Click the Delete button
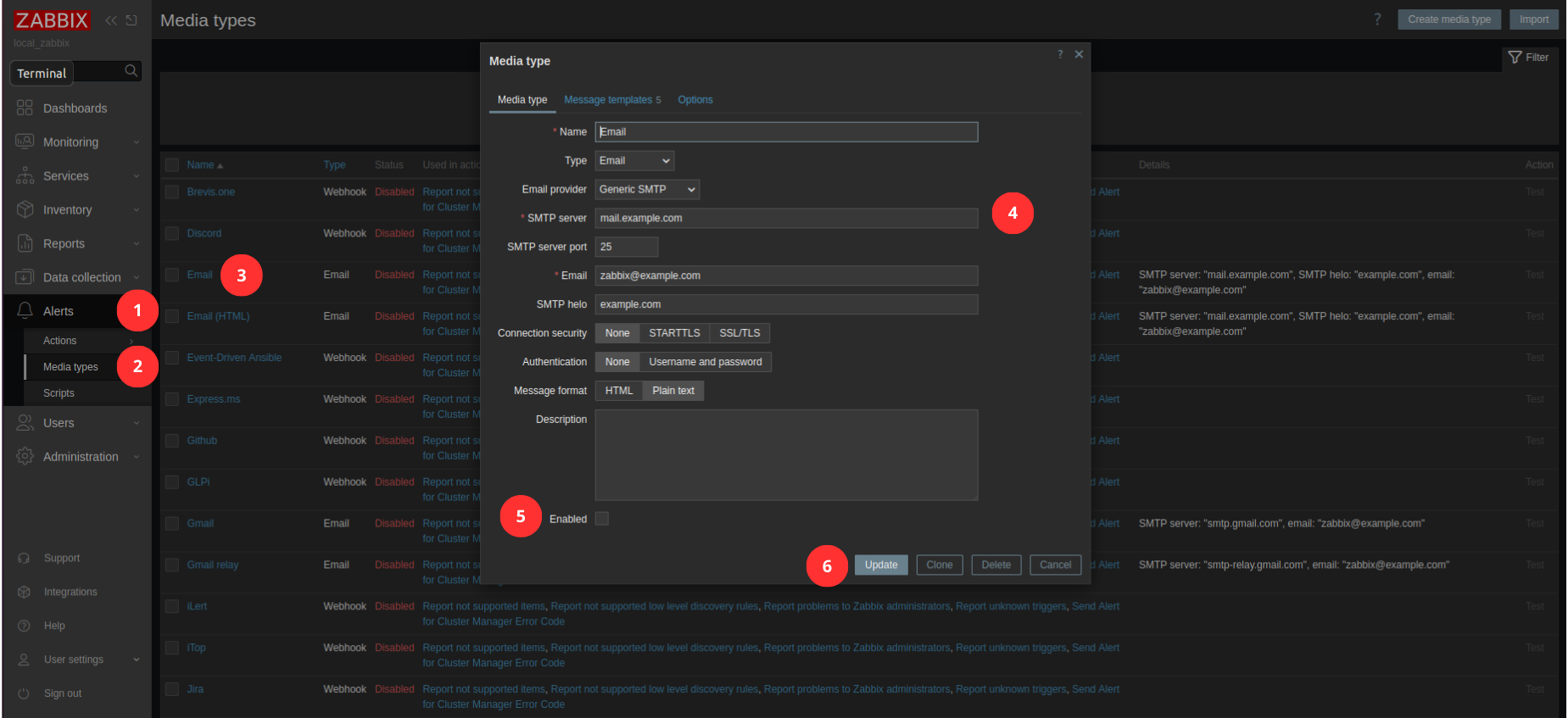This screenshot has width=1568, height=718. [x=996, y=565]
